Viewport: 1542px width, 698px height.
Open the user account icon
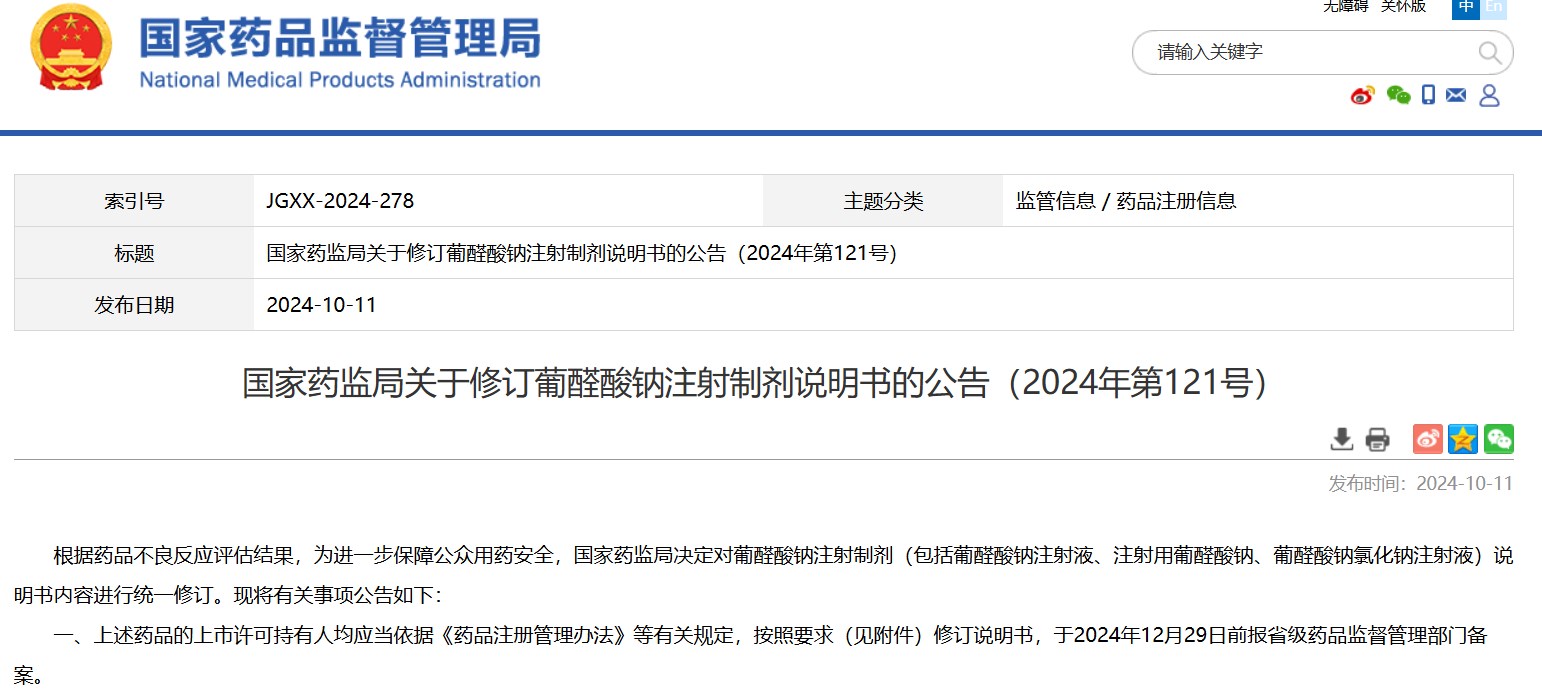[1489, 95]
